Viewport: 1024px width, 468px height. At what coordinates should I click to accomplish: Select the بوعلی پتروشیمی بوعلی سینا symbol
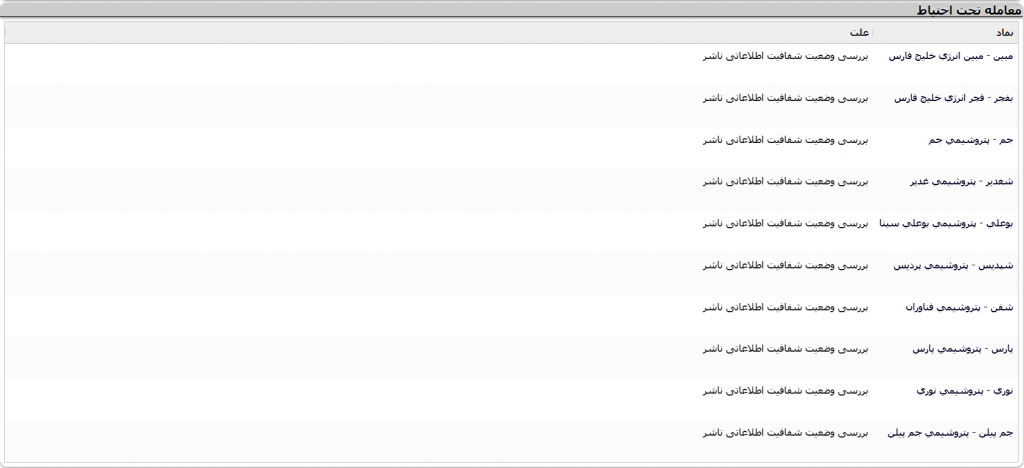coord(946,224)
